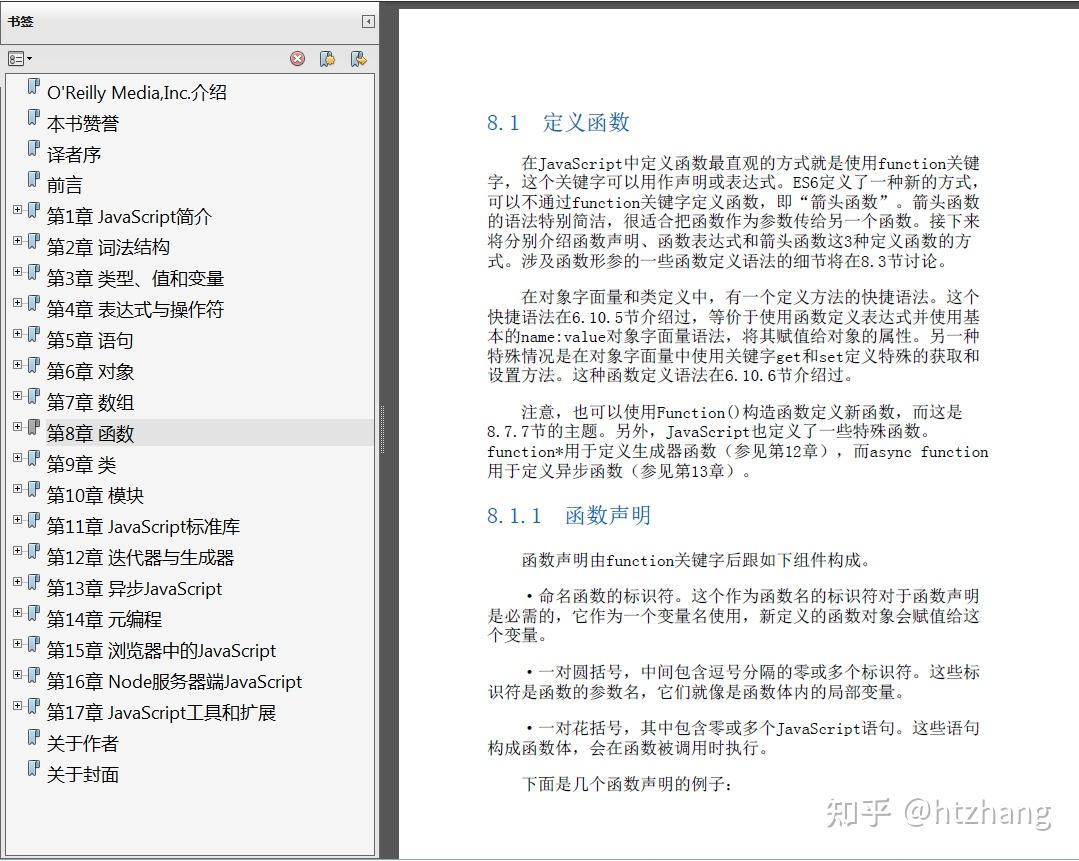Click the bookmark icon beside 关于作者

(34, 743)
